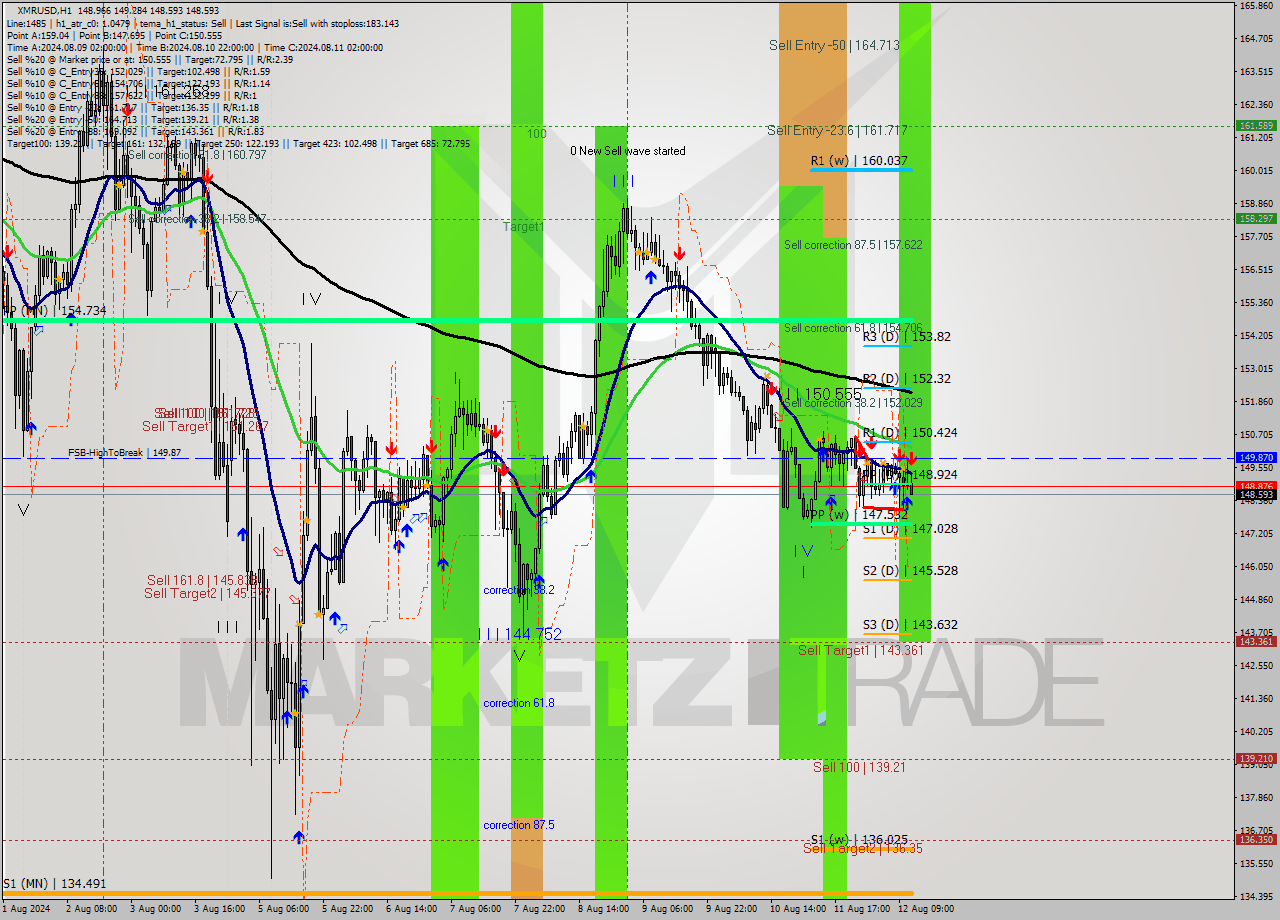Select the 'S1 (D) | 147.028' label

click(910, 529)
